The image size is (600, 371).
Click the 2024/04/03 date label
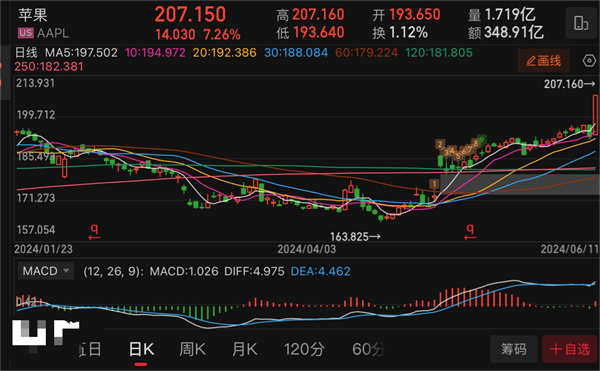tap(307, 249)
